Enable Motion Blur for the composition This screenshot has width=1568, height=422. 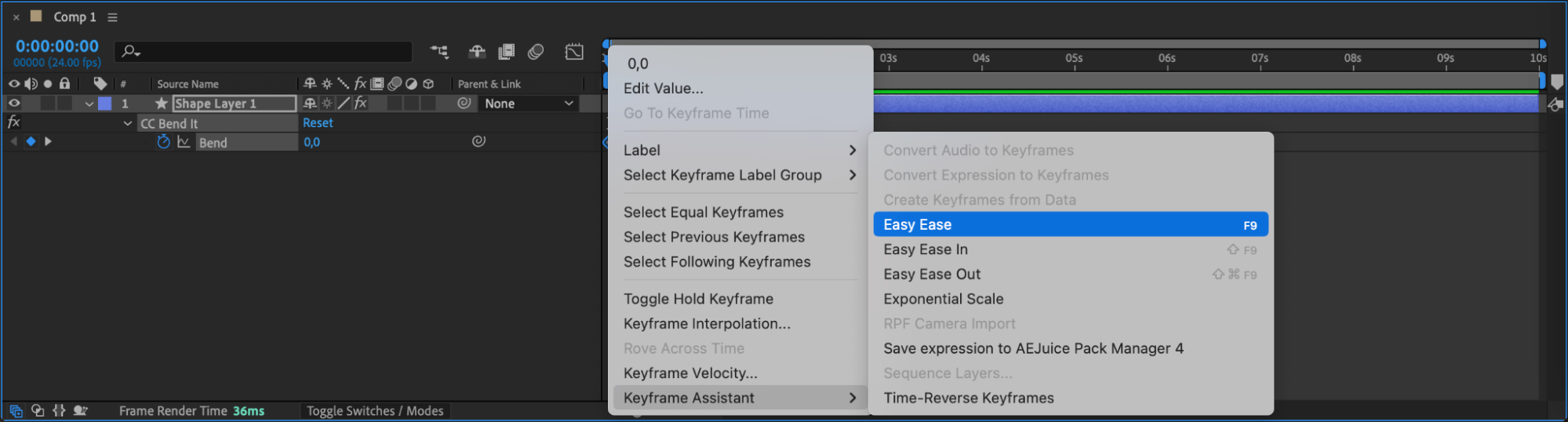(x=537, y=52)
